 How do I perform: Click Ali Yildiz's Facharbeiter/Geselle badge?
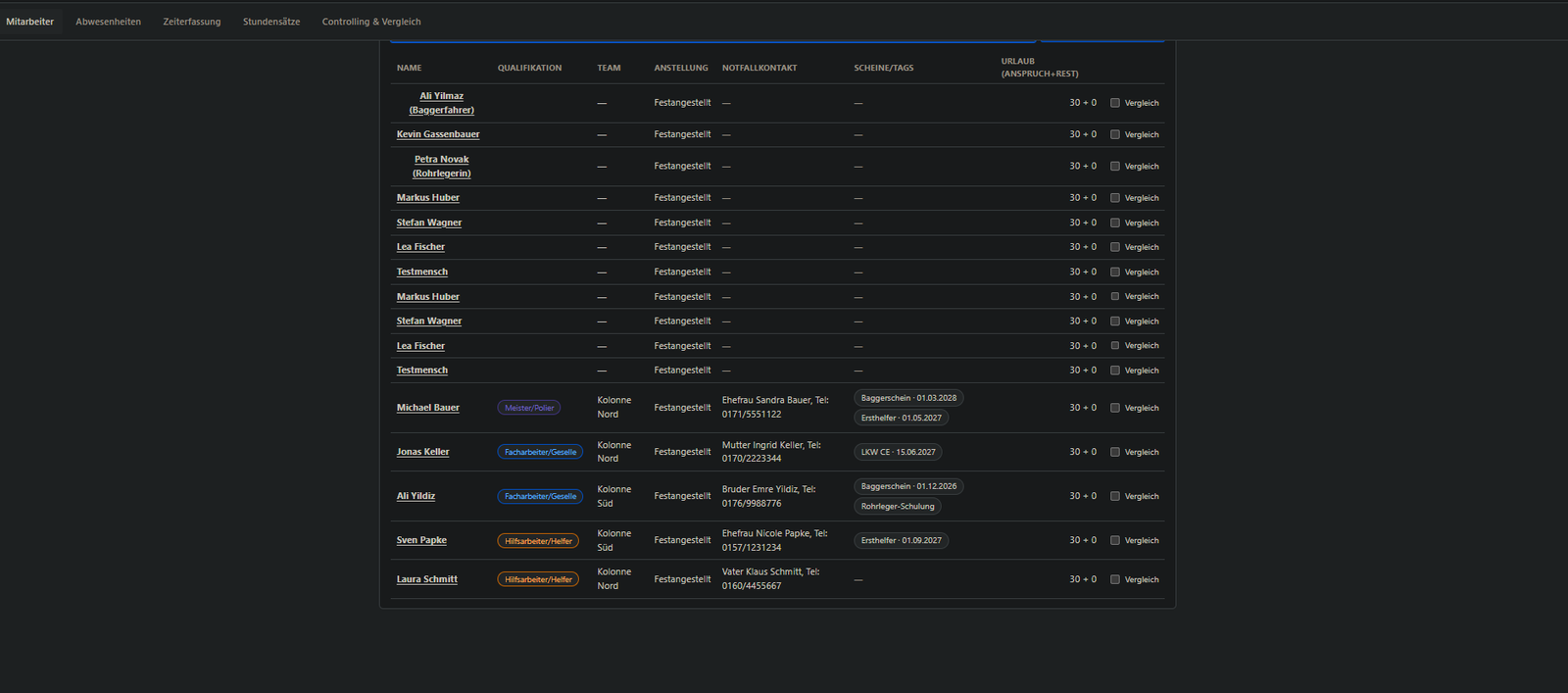(x=540, y=496)
